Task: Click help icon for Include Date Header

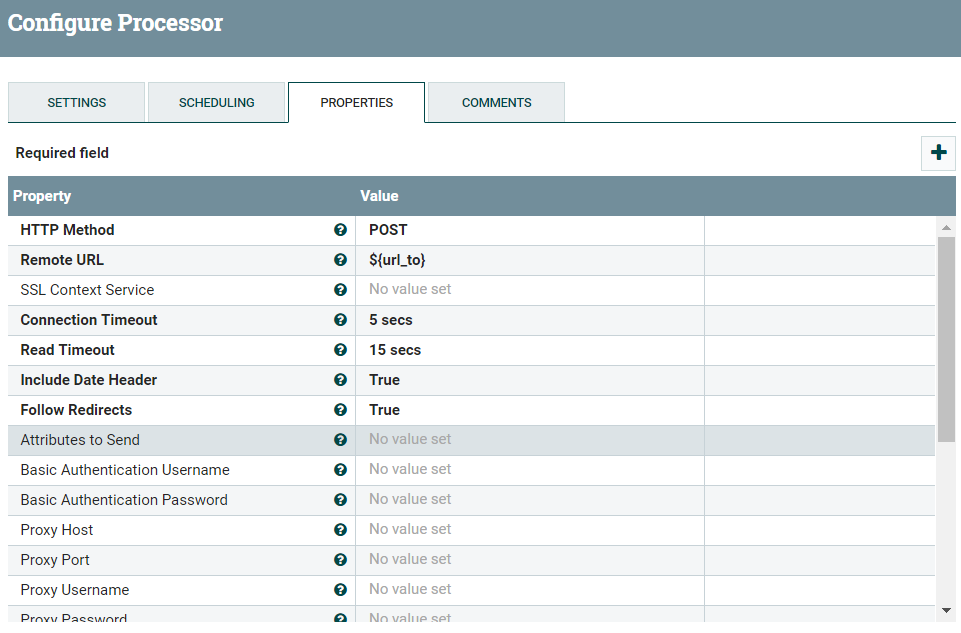Action: 340,380
